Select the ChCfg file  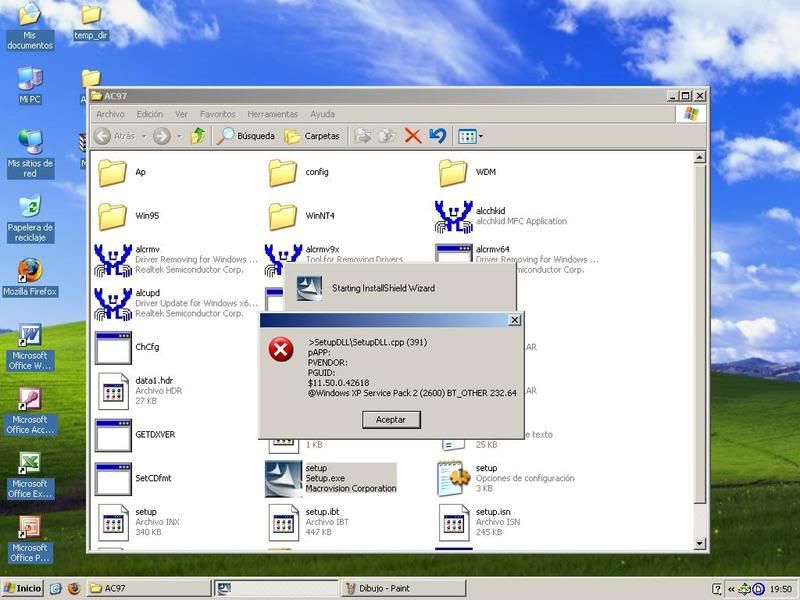(128, 347)
